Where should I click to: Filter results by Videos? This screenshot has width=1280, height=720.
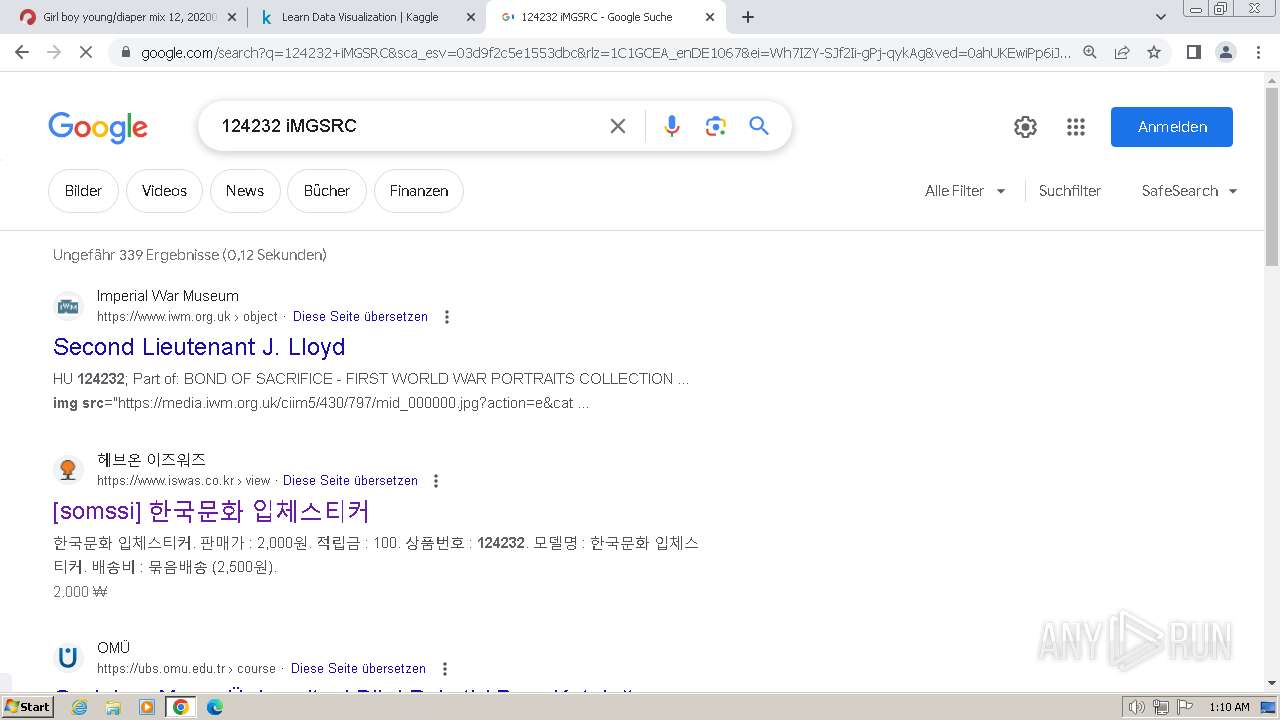pyautogui.click(x=164, y=191)
